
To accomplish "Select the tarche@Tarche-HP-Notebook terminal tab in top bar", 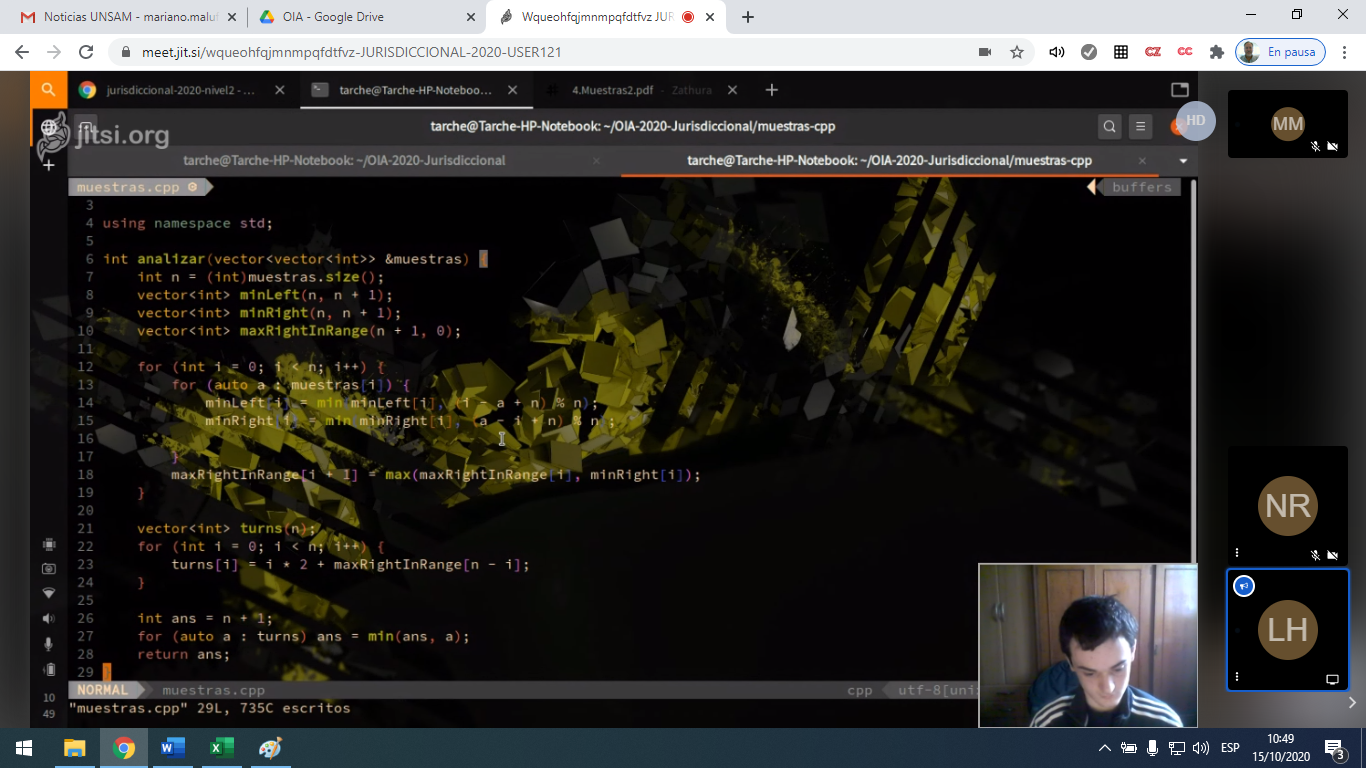I will (414, 90).
